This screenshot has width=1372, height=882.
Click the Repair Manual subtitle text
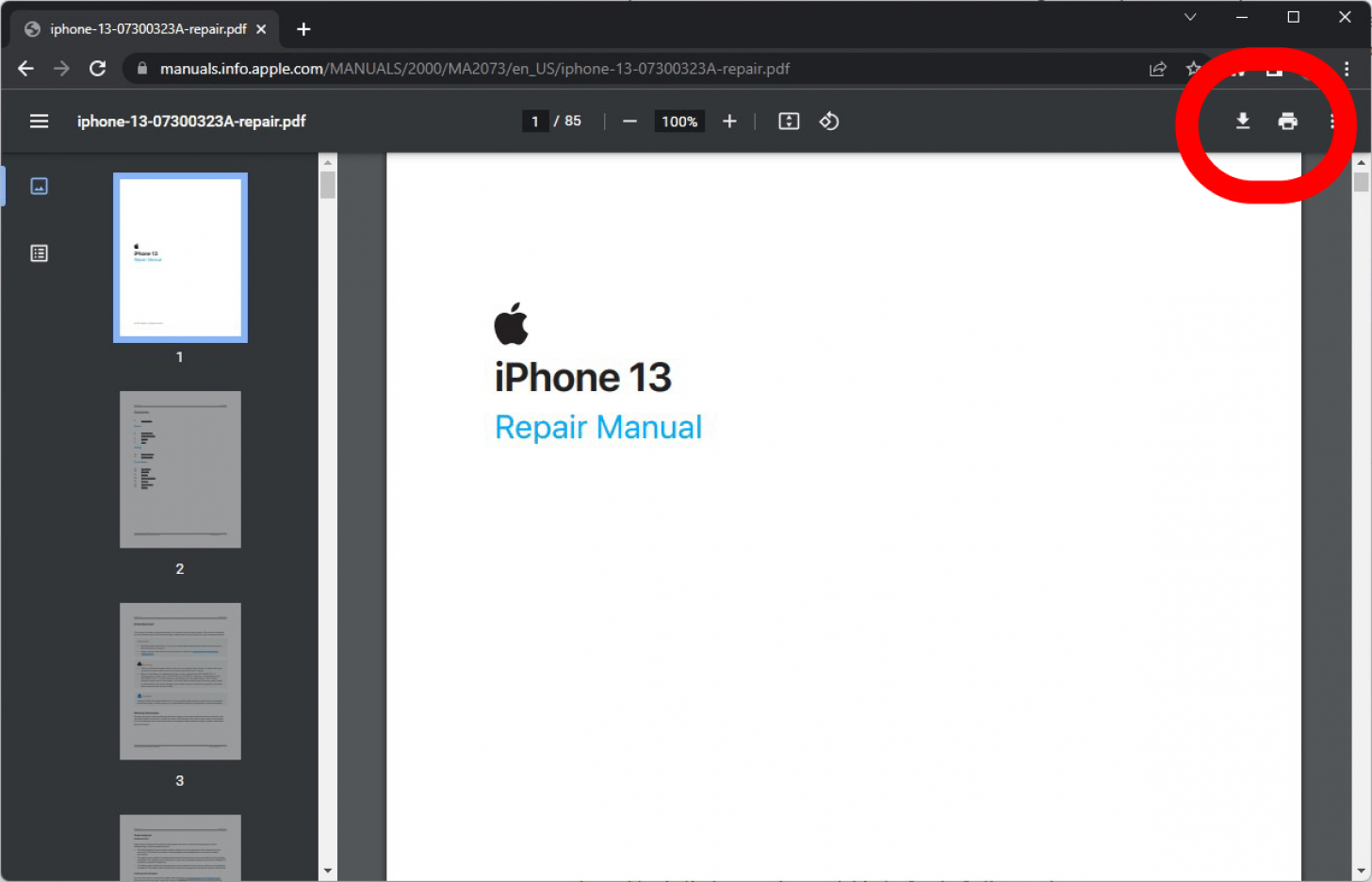click(598, 427)
